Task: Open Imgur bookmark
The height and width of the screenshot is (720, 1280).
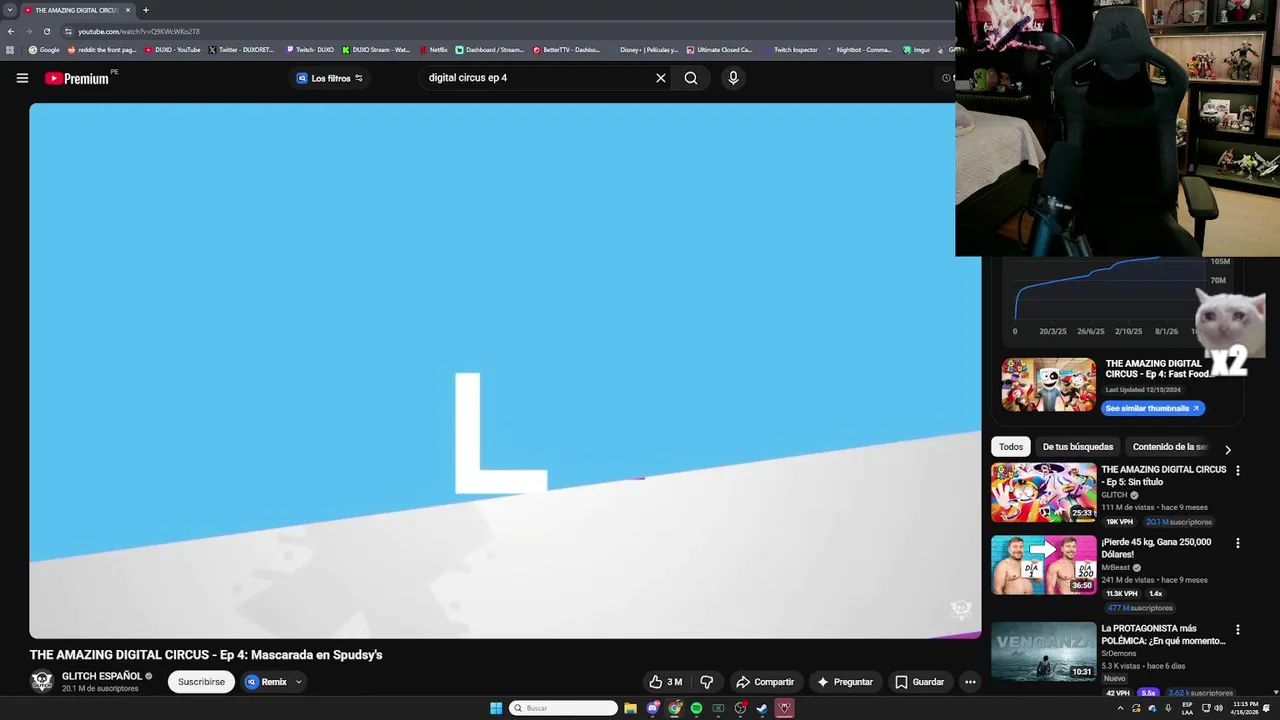Action: pos(917,50)
